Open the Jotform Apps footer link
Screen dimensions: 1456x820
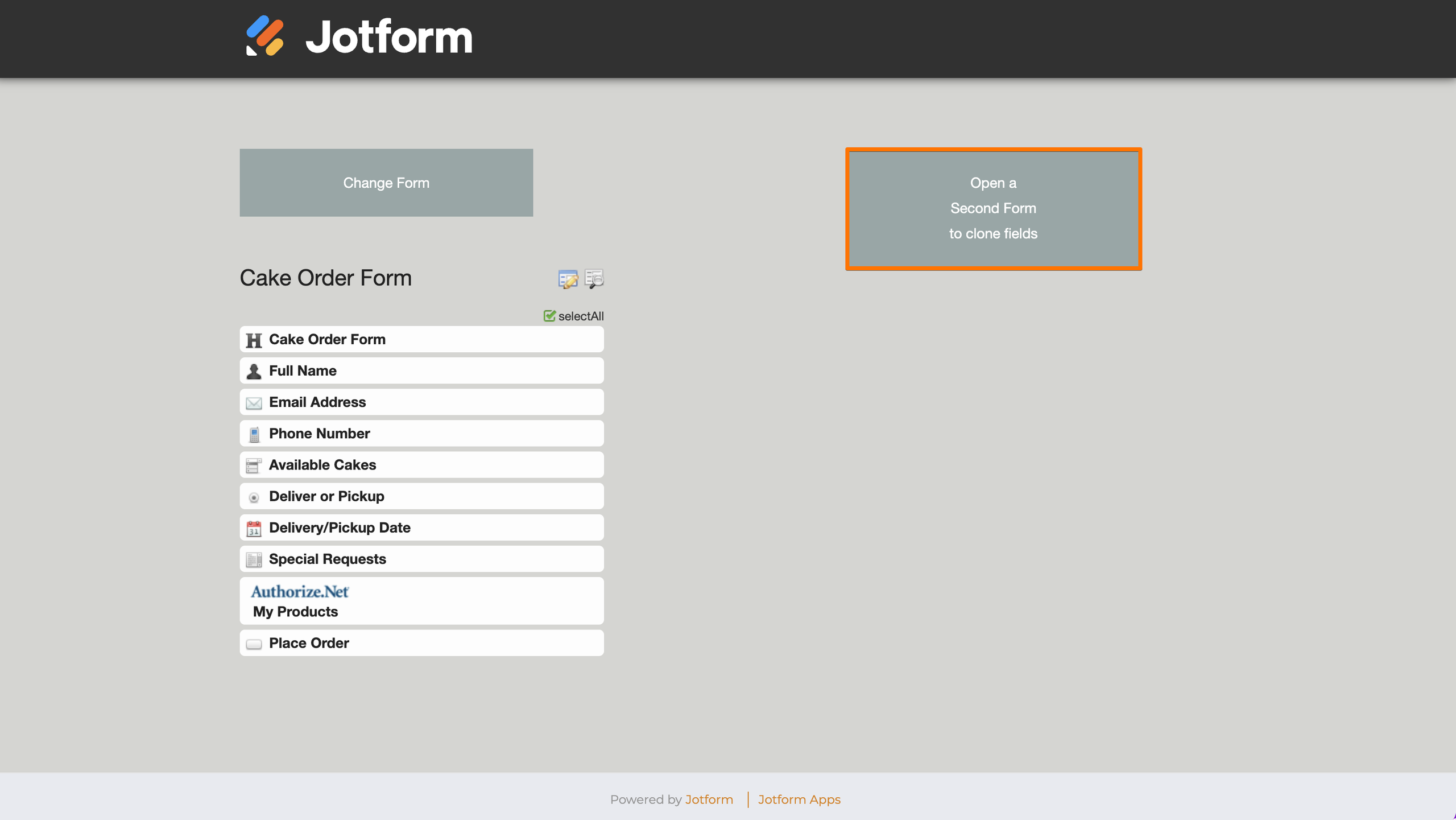tap(799, 800)
